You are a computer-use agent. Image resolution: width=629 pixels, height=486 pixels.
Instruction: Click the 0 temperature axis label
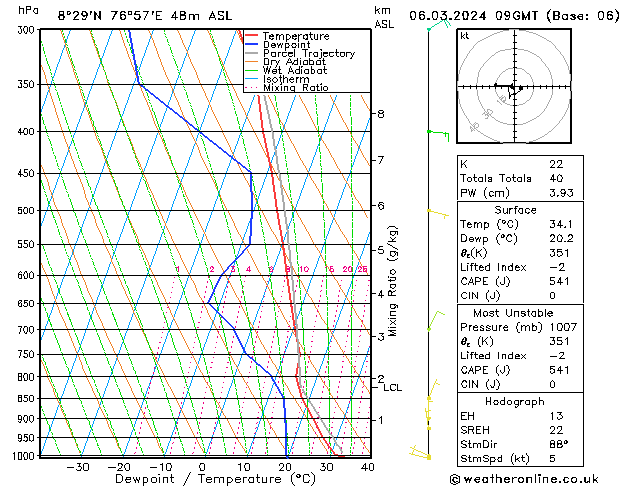pos(203,467)
